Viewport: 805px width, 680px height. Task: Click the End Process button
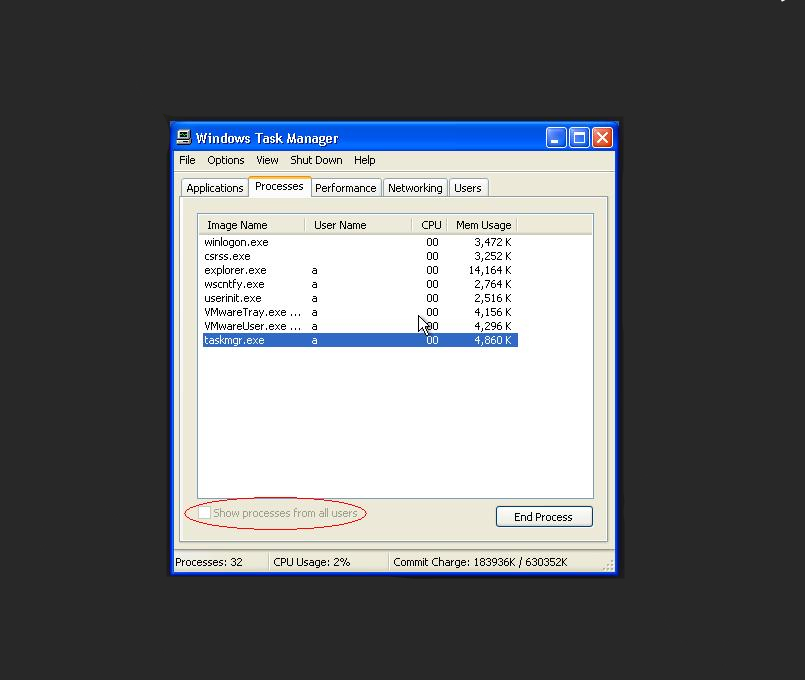click(x=544, y=517)
